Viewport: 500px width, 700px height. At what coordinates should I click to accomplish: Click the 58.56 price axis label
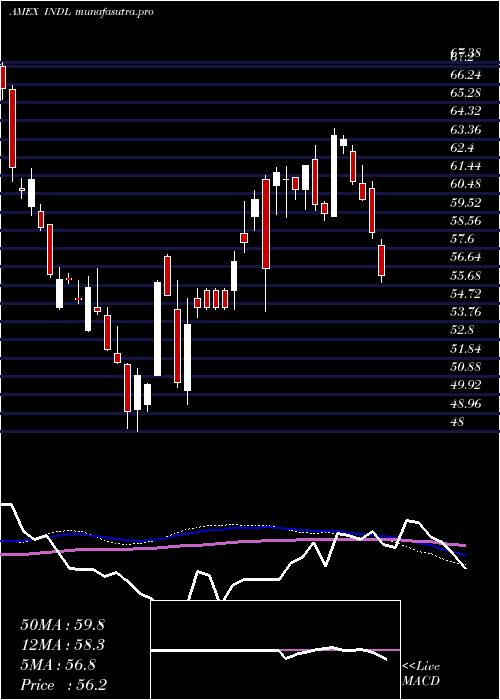(466, 221)
